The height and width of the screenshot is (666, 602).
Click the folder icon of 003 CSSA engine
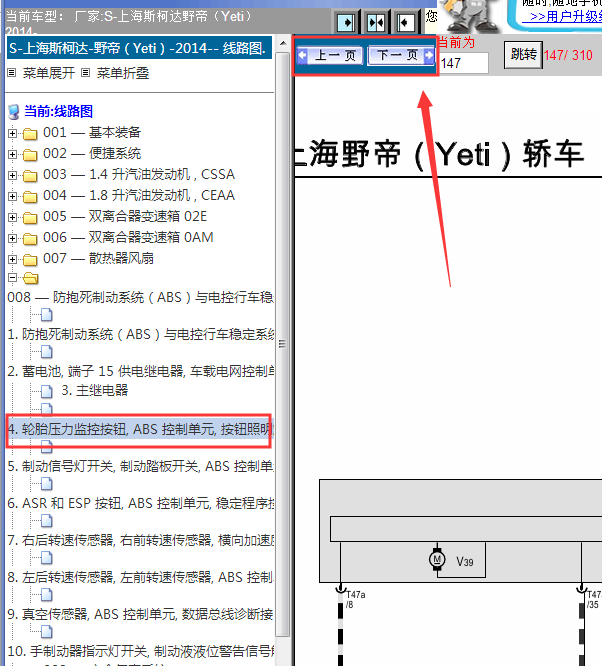(30, 176)
